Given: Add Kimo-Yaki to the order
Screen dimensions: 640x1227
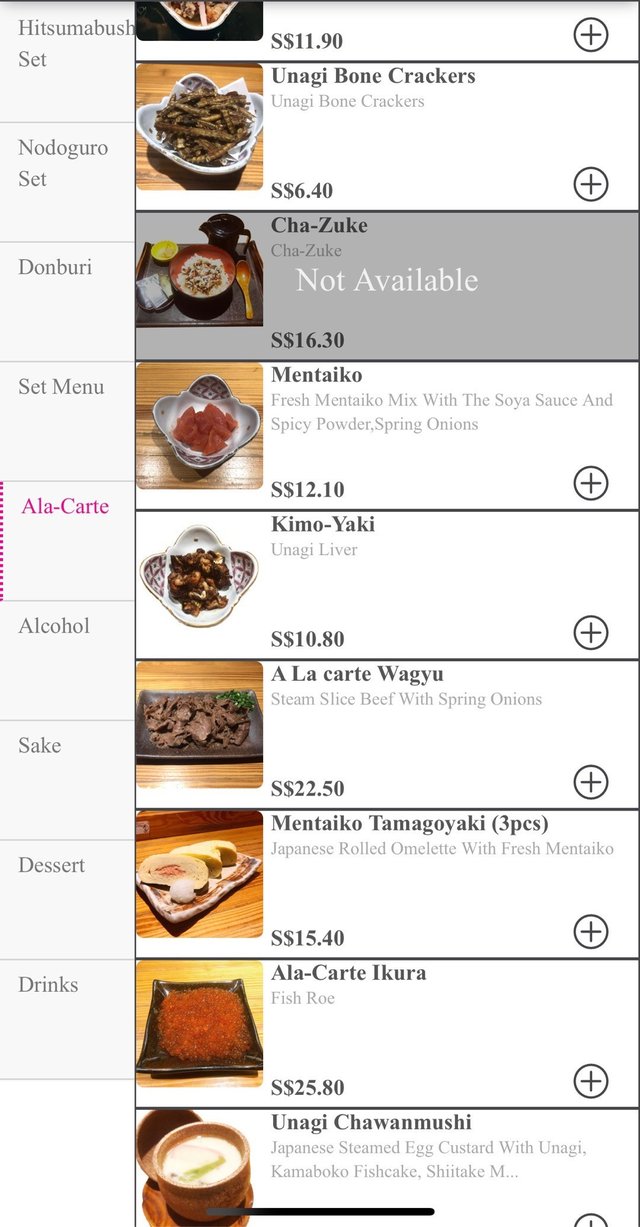Looking at the screenshot, I should point(591,632).
